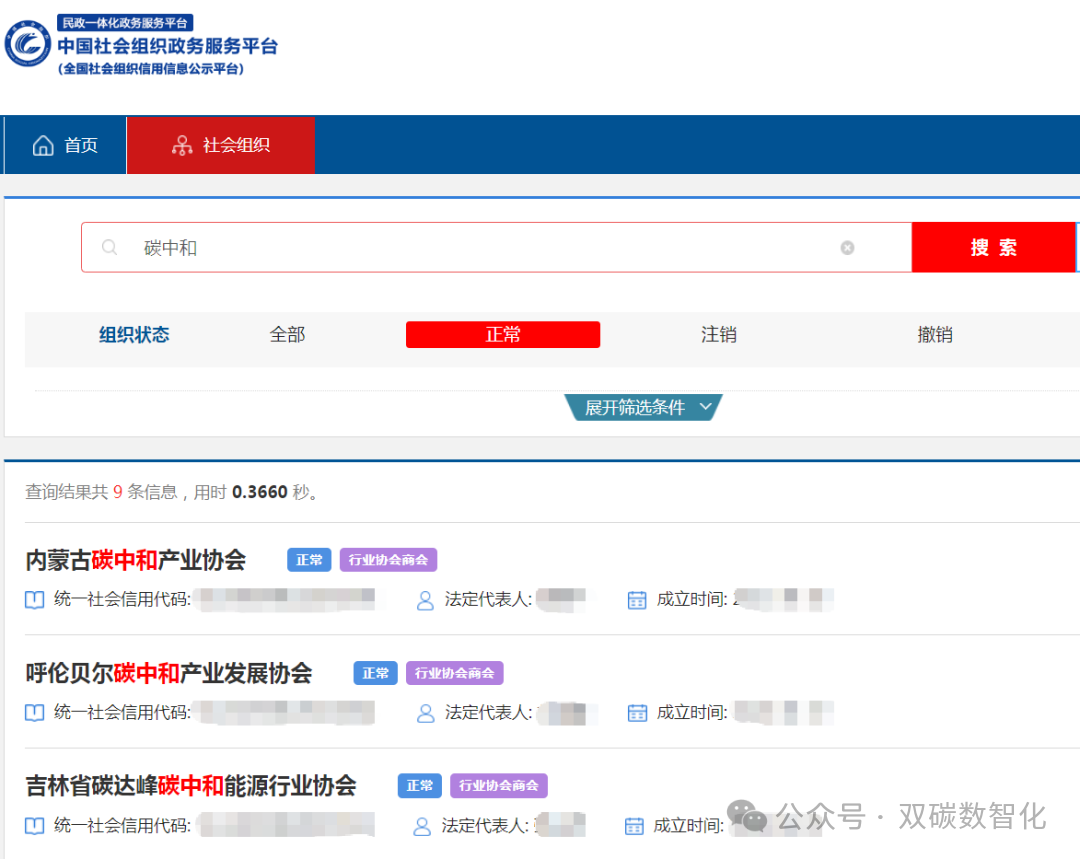This screenshot has width=1080, height=859.
Task: Expand the 展开筛选条件 filter panel
Action: tap(636, 408)
